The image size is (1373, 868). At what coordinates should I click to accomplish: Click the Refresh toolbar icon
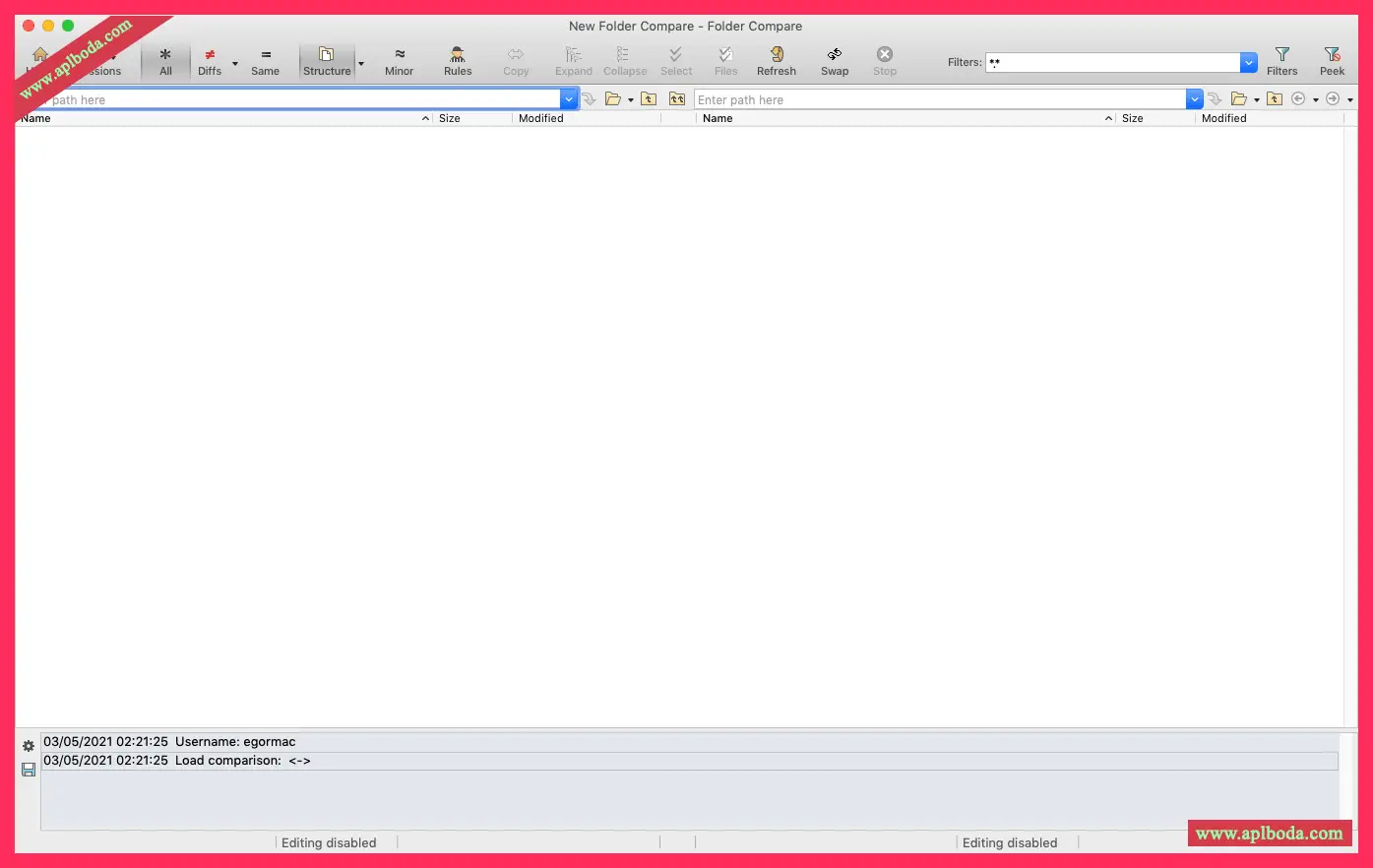776,60
